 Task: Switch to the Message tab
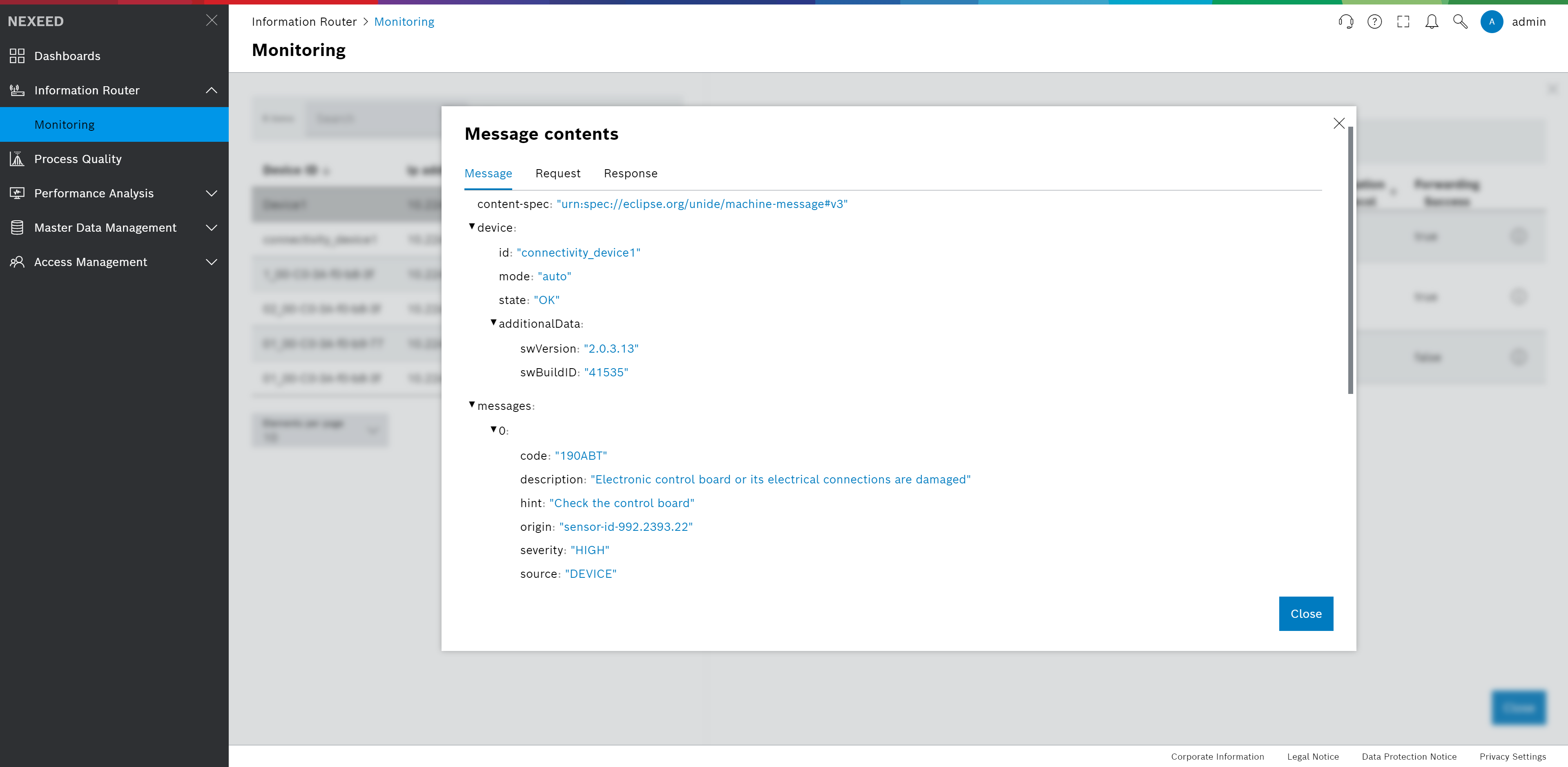(488, 174)
